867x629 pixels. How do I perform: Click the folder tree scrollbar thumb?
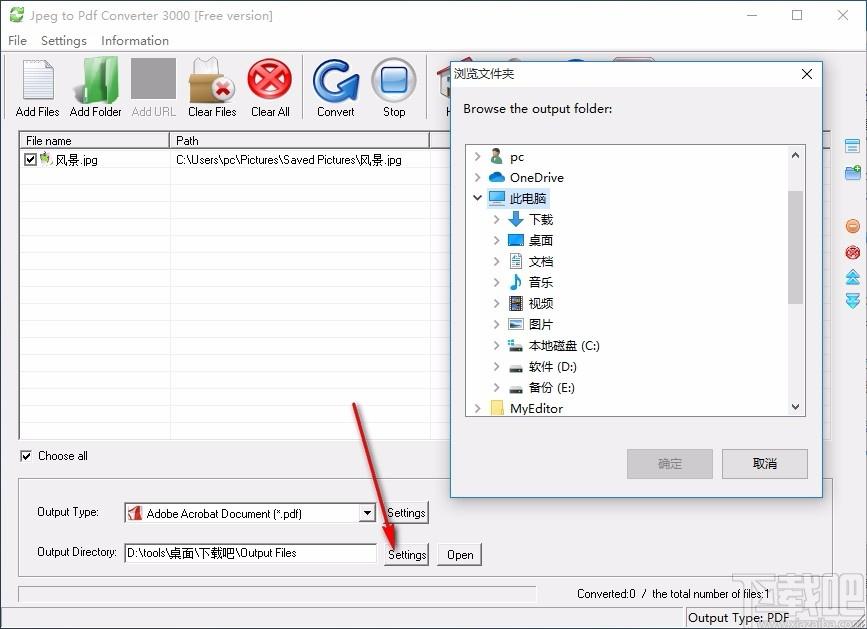pyautogui.click(x=795, y=247)
